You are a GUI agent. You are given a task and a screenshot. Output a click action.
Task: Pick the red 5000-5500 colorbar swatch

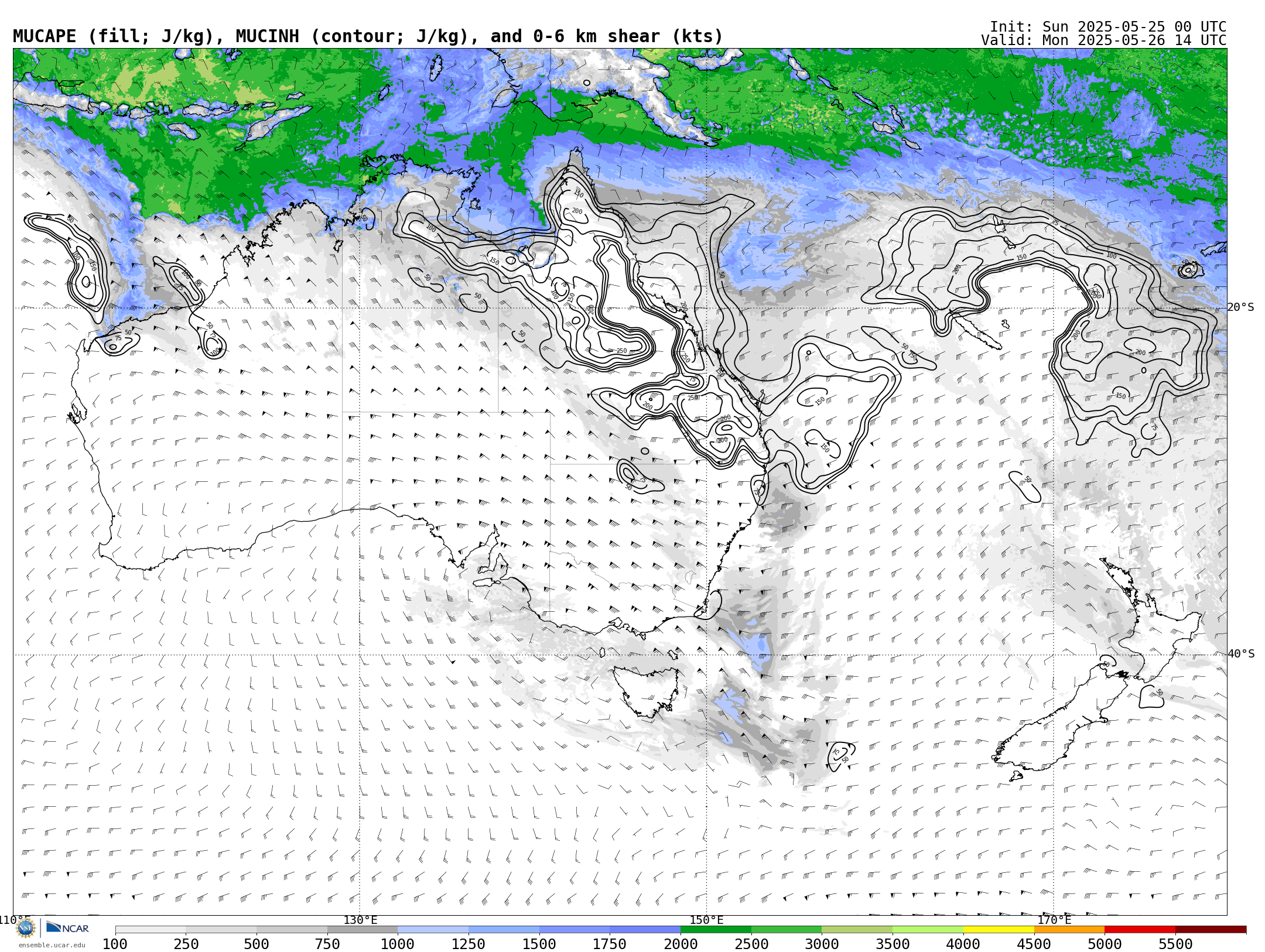tap(1140, 930)
